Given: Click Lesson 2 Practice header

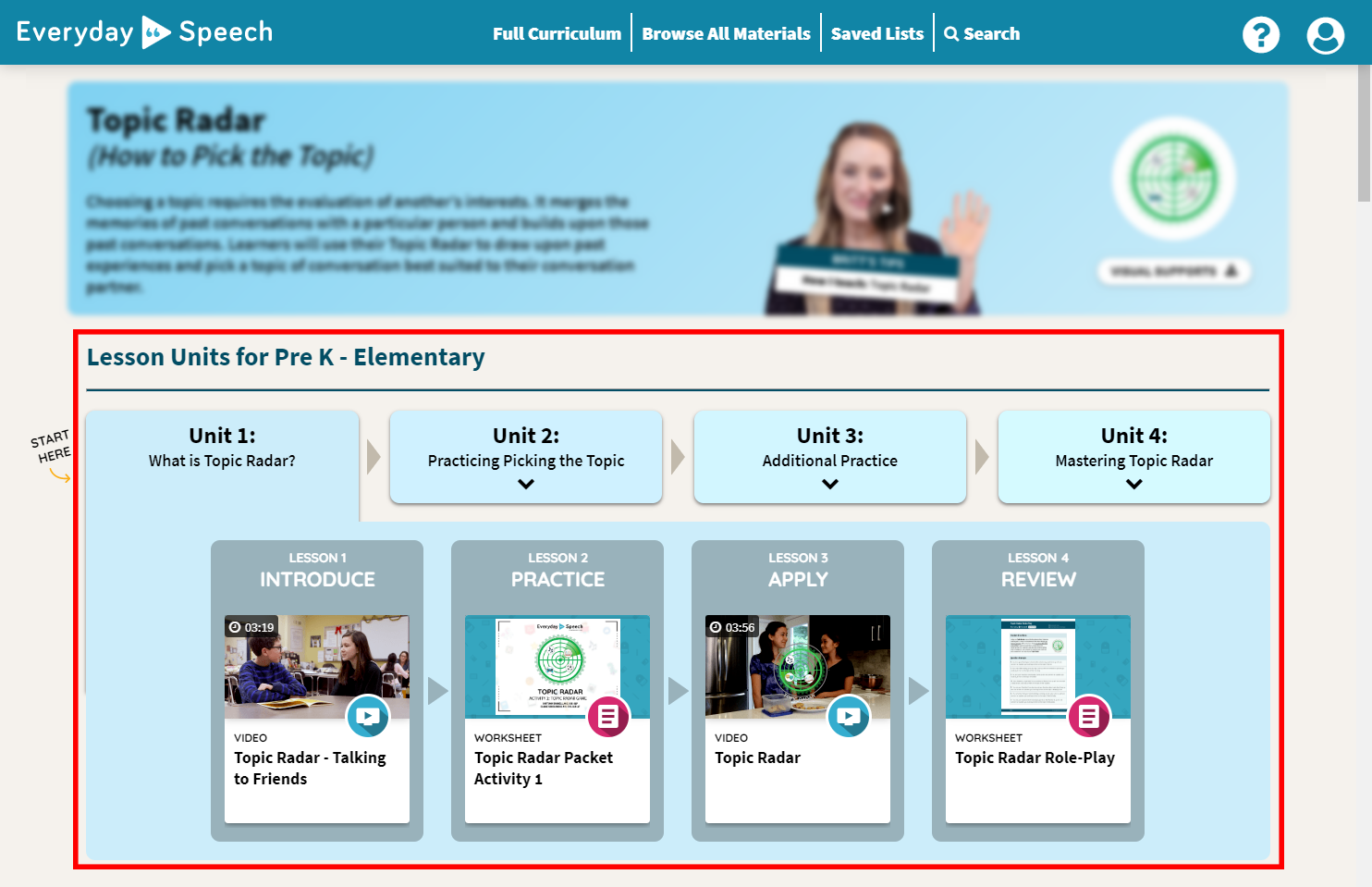Looking at the screenshot, I should [x=557, y=570].
